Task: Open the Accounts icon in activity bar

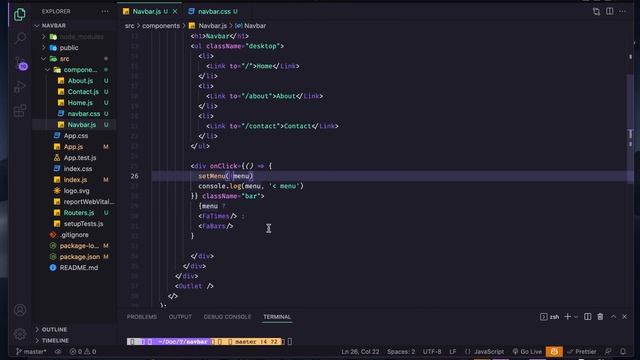Action: (x=20, y=310)
